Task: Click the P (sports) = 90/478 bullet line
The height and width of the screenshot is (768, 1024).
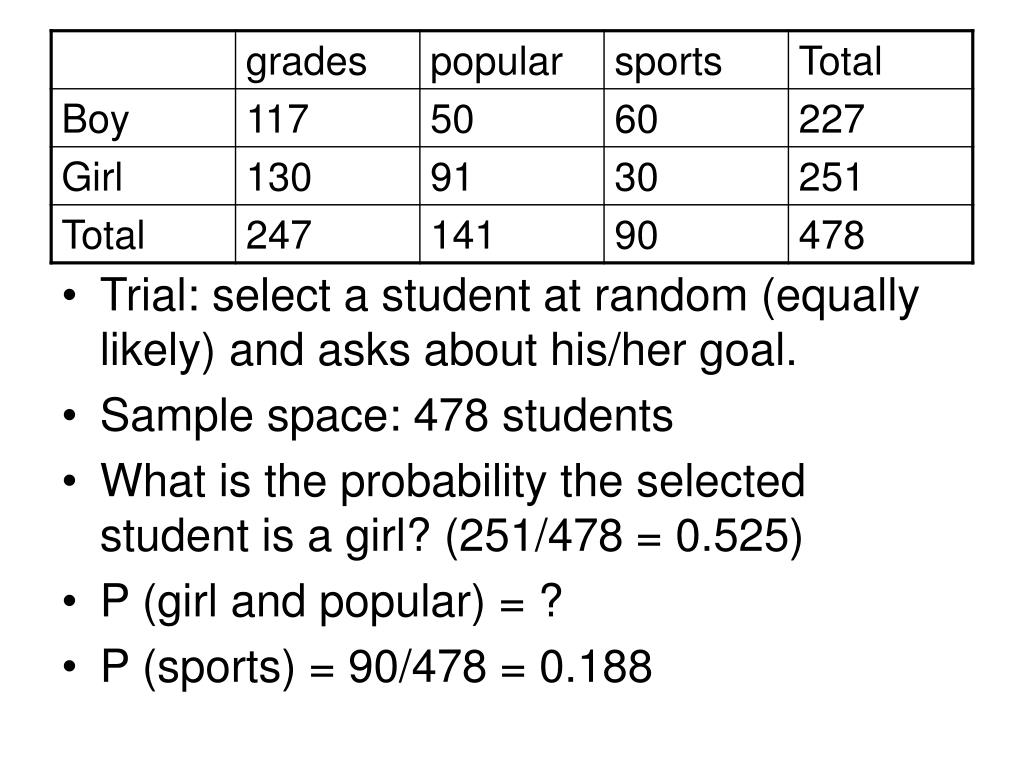Action: pos(376,667)
